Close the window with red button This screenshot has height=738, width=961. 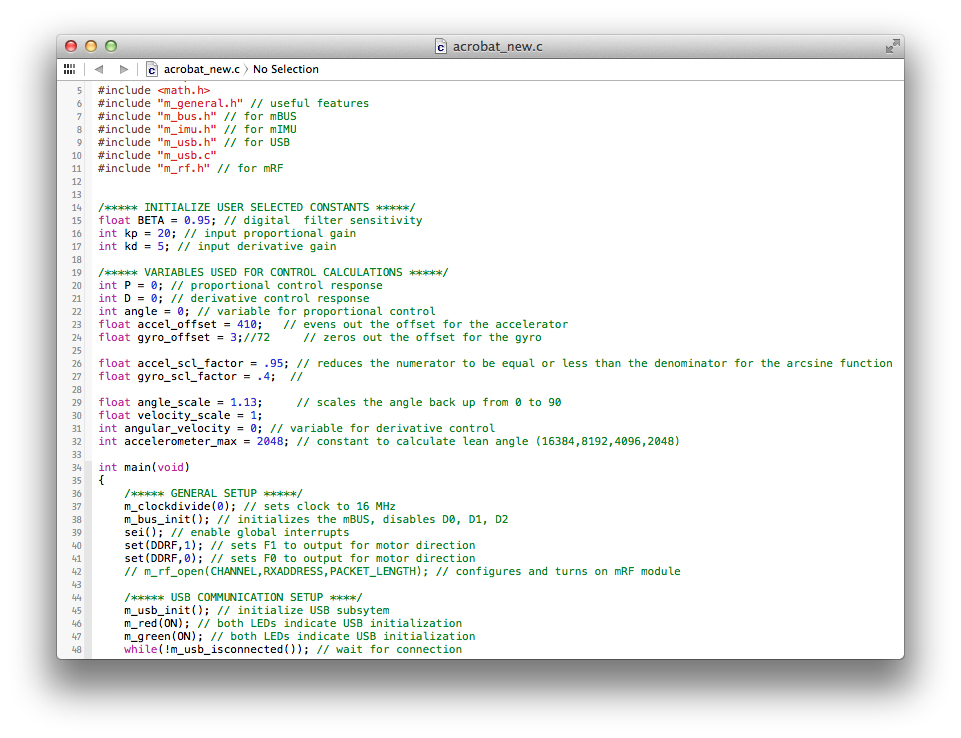[x=71, y=46]
